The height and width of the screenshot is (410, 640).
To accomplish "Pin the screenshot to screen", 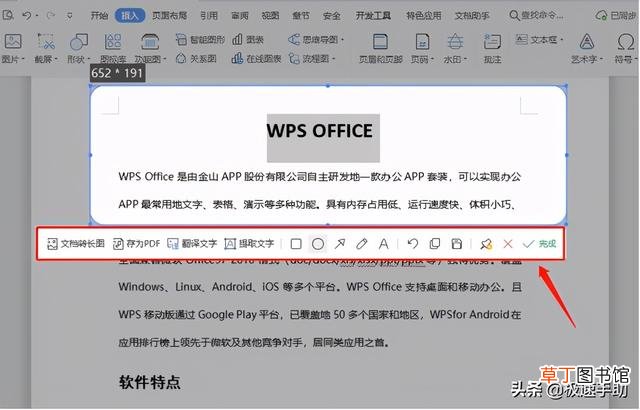I will pyautogui.click(x=486, y=244).
